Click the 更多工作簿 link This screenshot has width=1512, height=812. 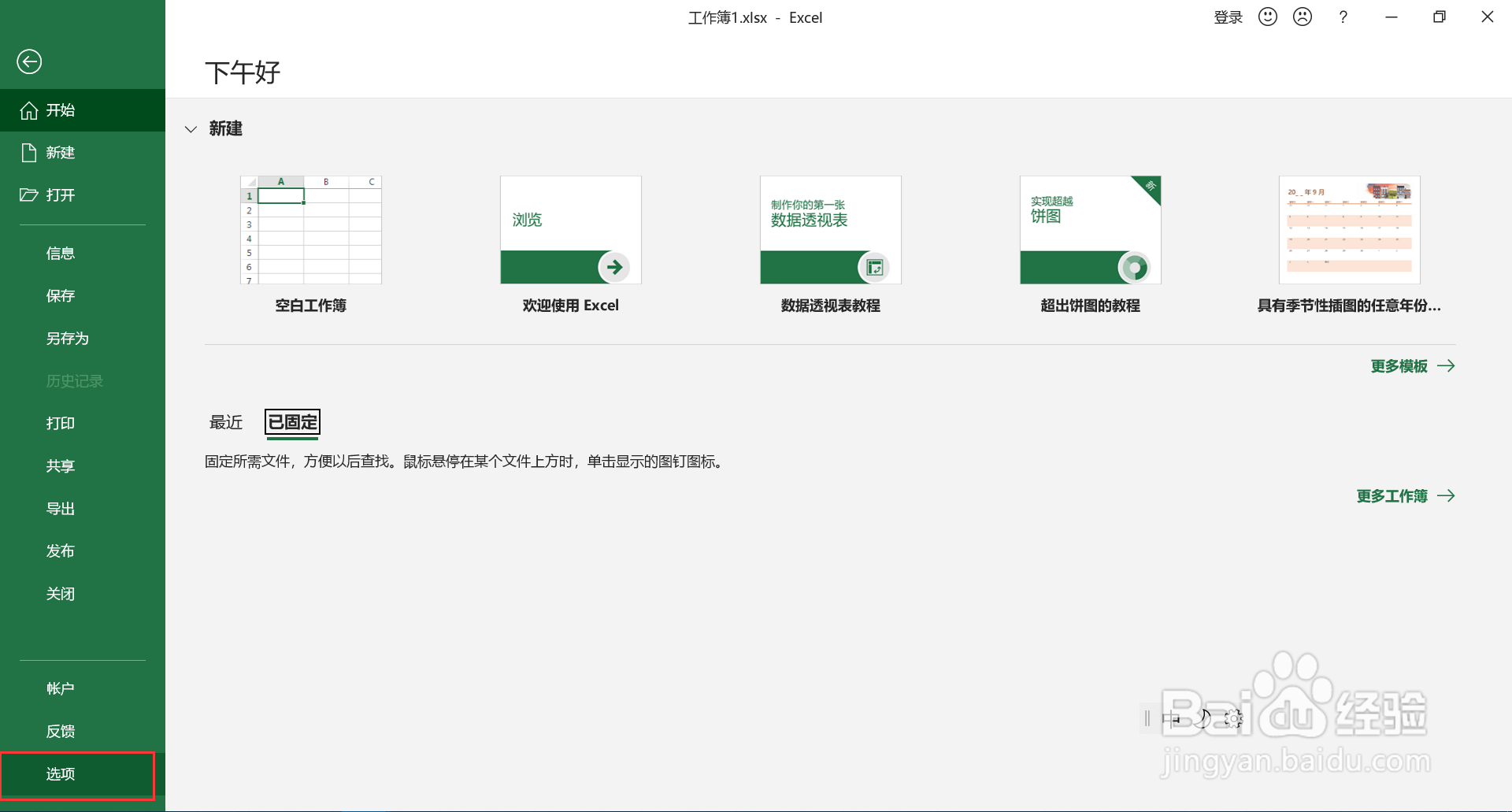click(x=1392, y=496)
